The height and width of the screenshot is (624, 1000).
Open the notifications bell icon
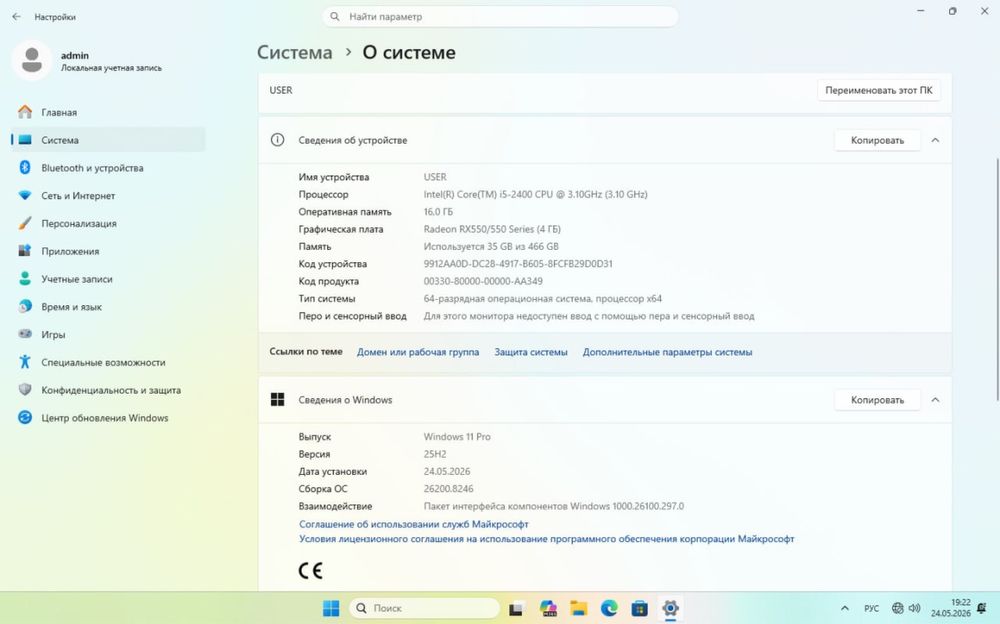point(982,608)
